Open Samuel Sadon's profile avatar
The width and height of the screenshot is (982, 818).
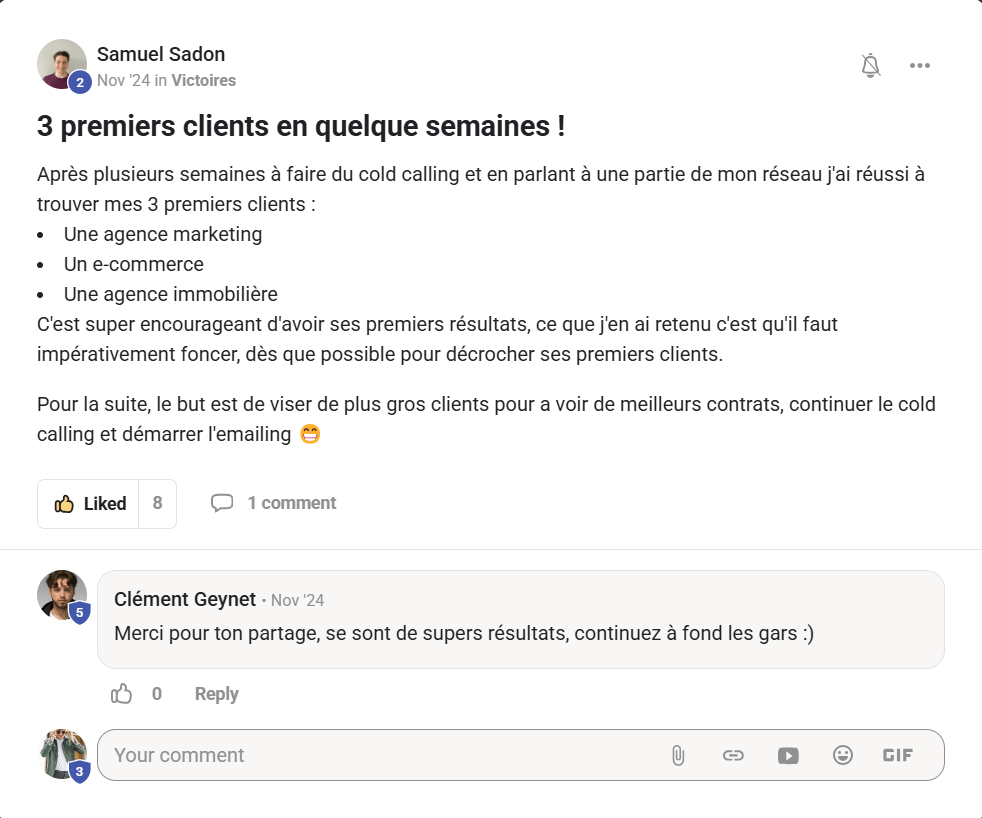pyautogui.click(x=62, y=64)
